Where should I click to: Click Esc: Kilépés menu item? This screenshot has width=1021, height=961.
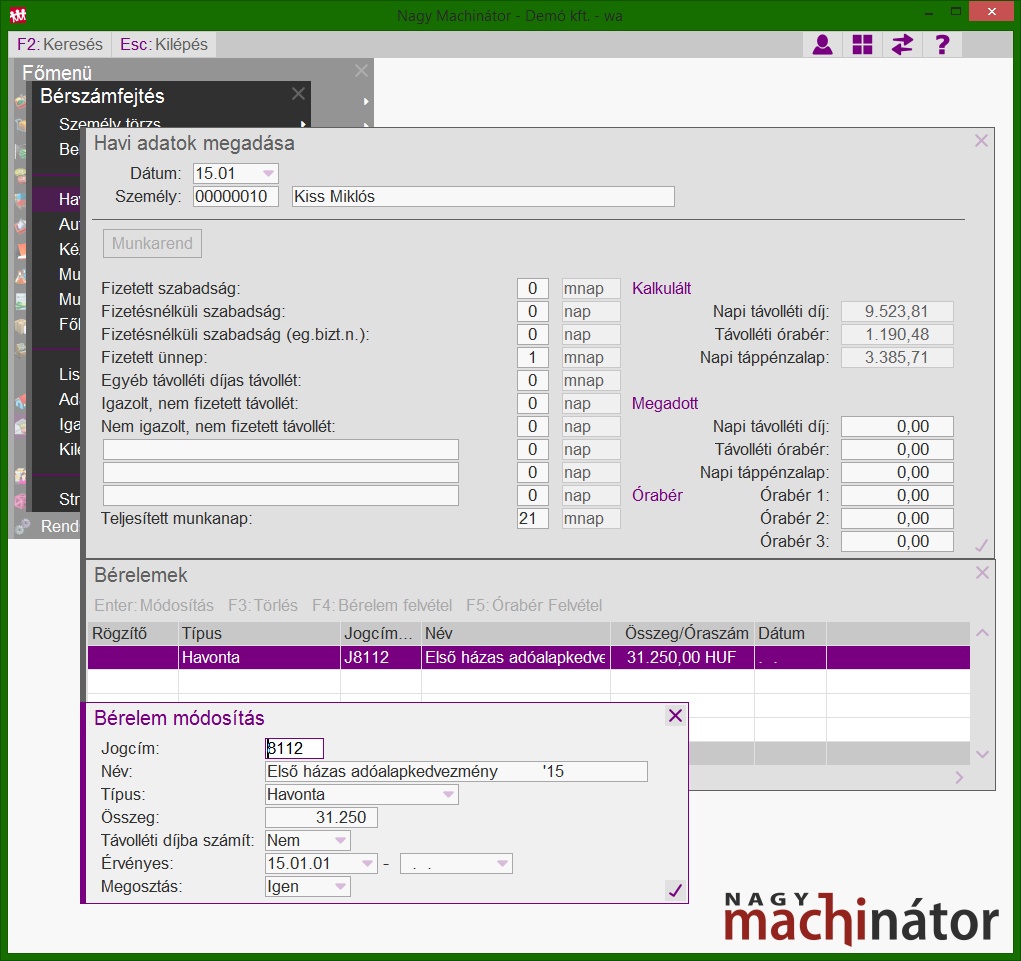(x=164, y=45)
